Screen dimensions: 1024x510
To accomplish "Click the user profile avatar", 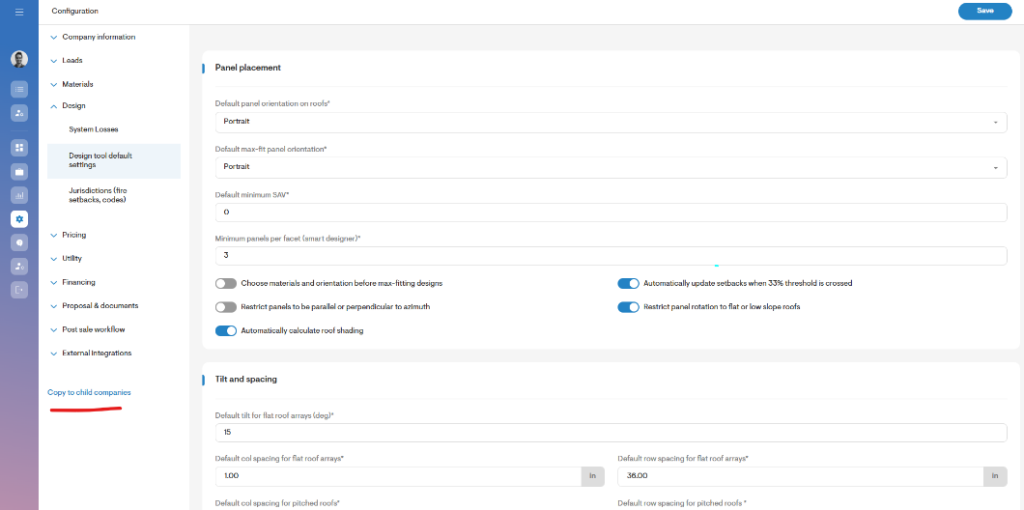I will (19, 59).
